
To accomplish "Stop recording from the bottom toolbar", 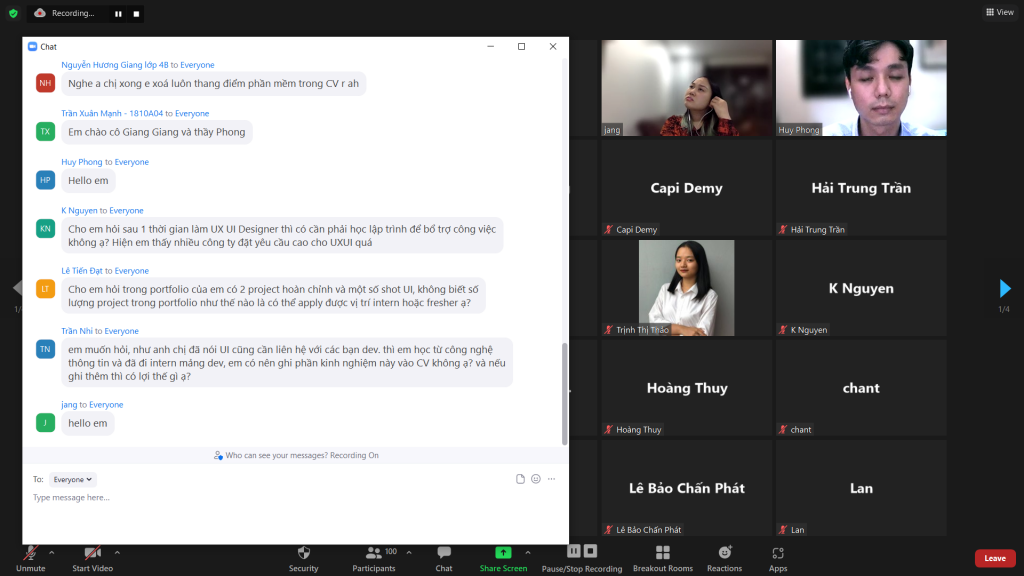I will [590, 551].
